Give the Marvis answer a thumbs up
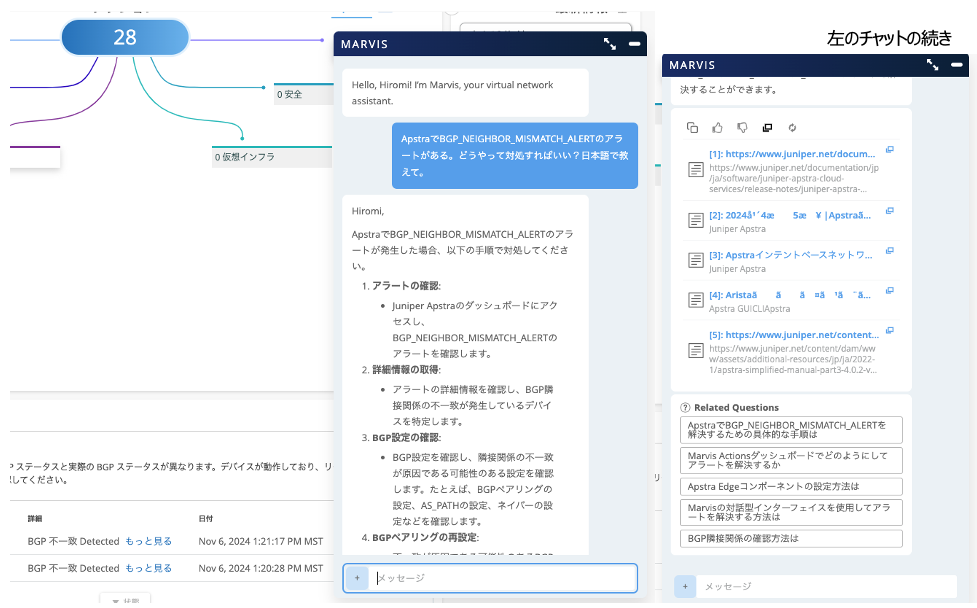Screen dimensions: 977x608 (717, 128)
